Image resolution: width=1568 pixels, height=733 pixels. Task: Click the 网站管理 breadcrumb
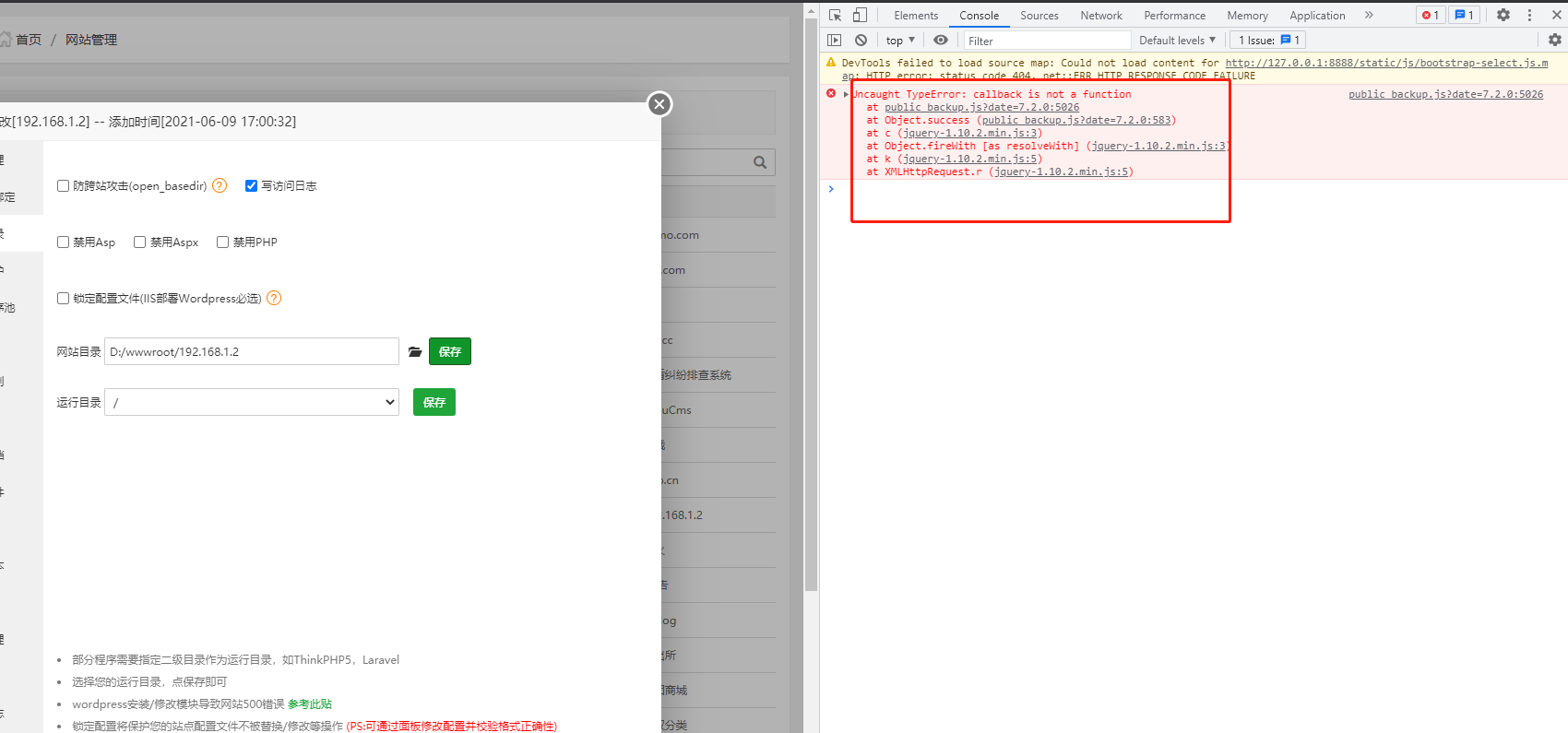tap(91, 40)
